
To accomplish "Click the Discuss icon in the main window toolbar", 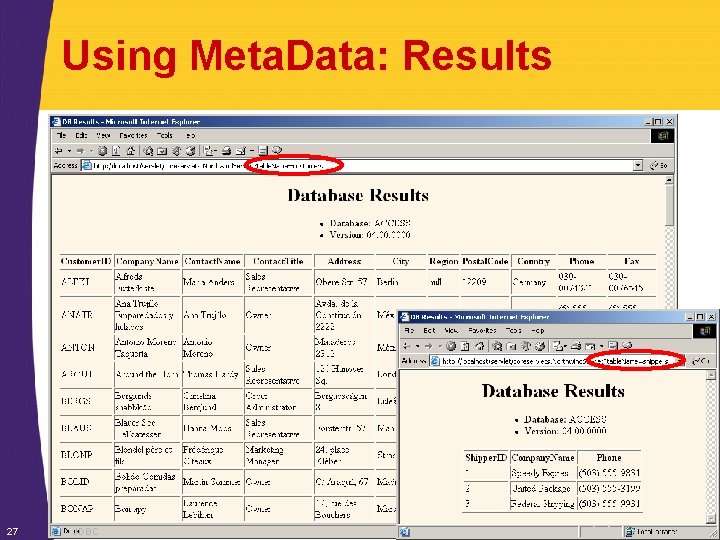I will pos(262,151).
